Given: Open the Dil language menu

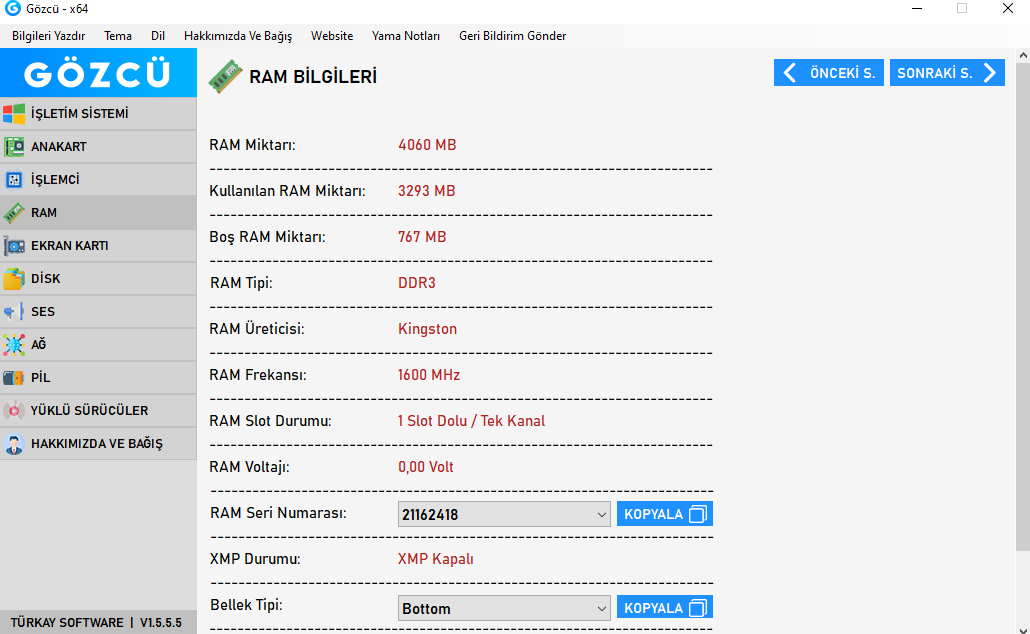Looking at the screenshot, I should point(158,36).
